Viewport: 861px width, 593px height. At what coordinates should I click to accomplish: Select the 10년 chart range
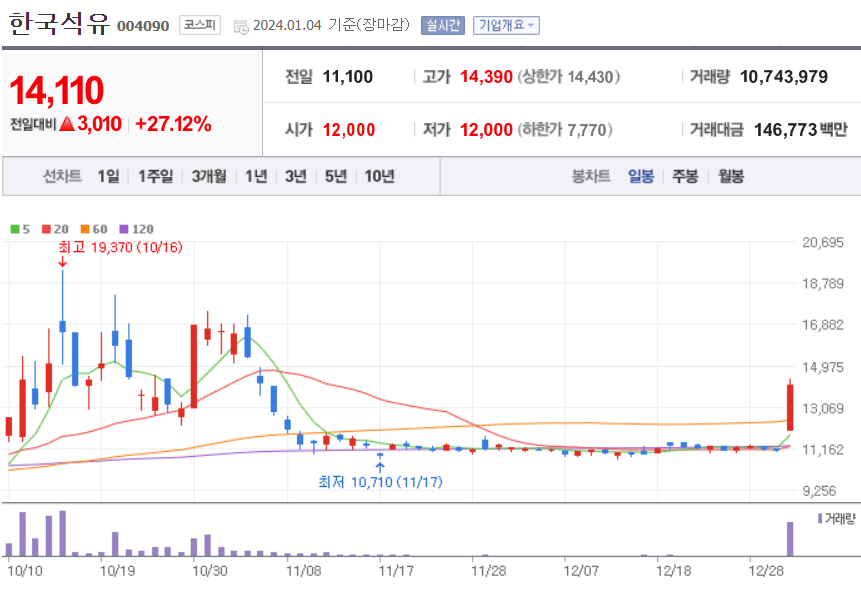point(379,176)
